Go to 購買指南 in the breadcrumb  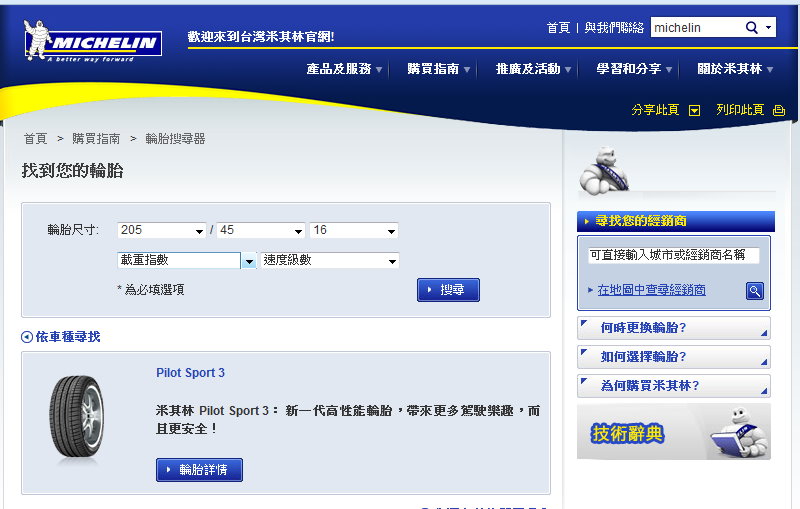96,139
